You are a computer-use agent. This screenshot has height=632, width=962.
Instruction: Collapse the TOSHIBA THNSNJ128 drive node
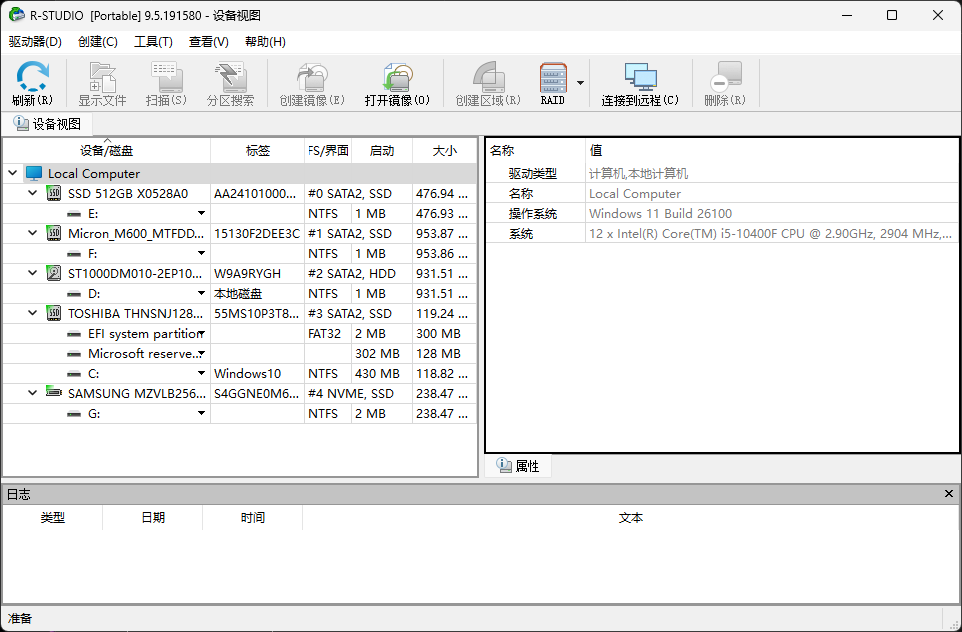pyautogui.click(x=33, y=313)
